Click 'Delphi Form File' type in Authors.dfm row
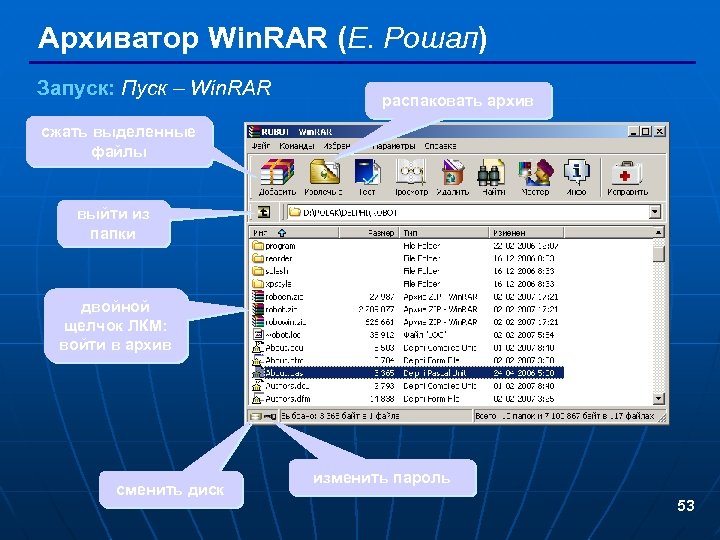720x540 pixels. tap(431, 399)
